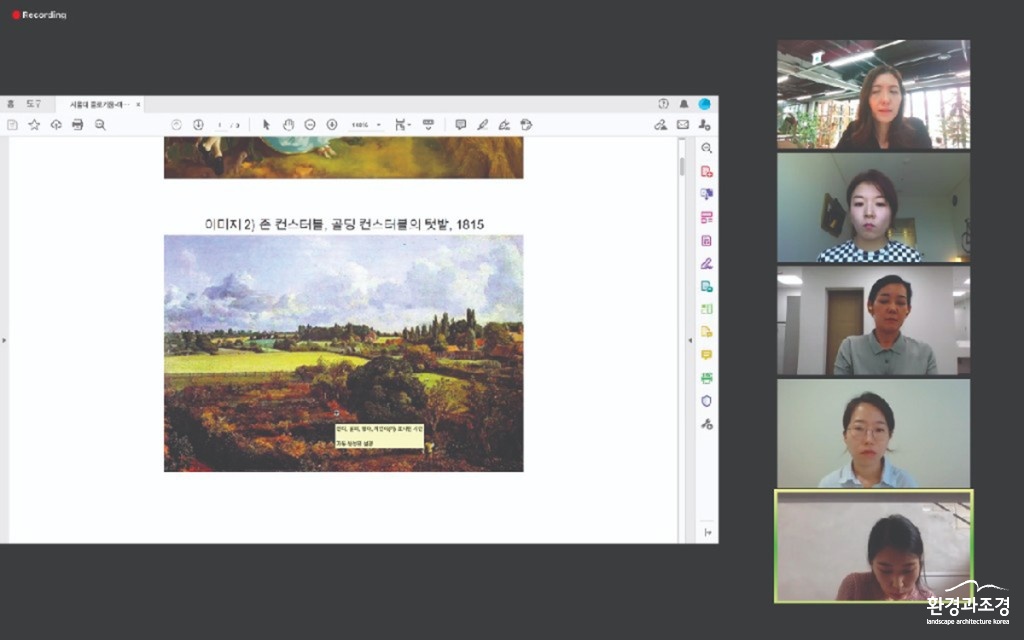Click the vertical scrollbar thumb of the document
1024x640 pixels.
click(682, 166)
